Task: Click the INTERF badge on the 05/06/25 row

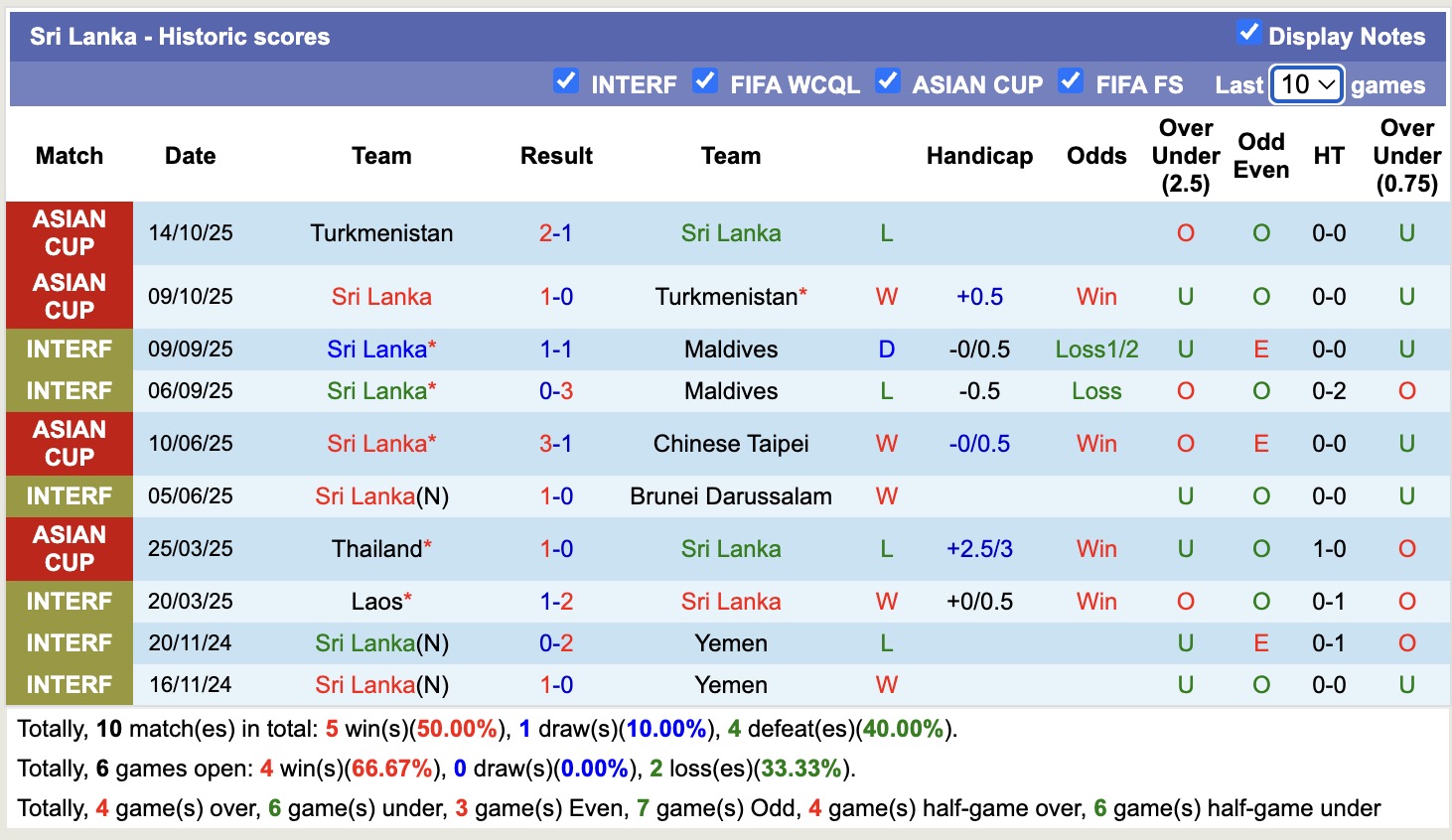Action: 69,495
